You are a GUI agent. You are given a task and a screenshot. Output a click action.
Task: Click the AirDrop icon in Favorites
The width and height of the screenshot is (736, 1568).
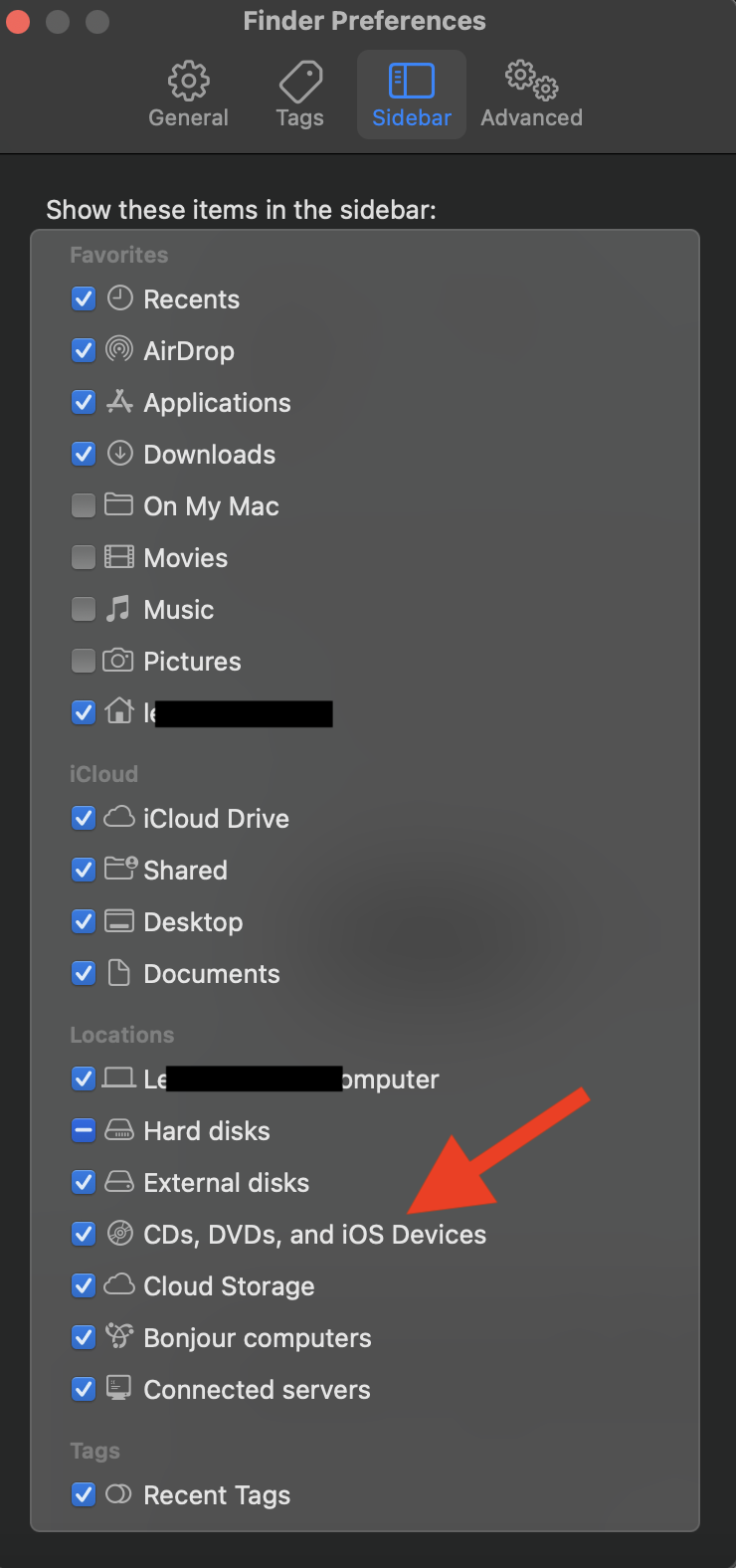point(119,350)
